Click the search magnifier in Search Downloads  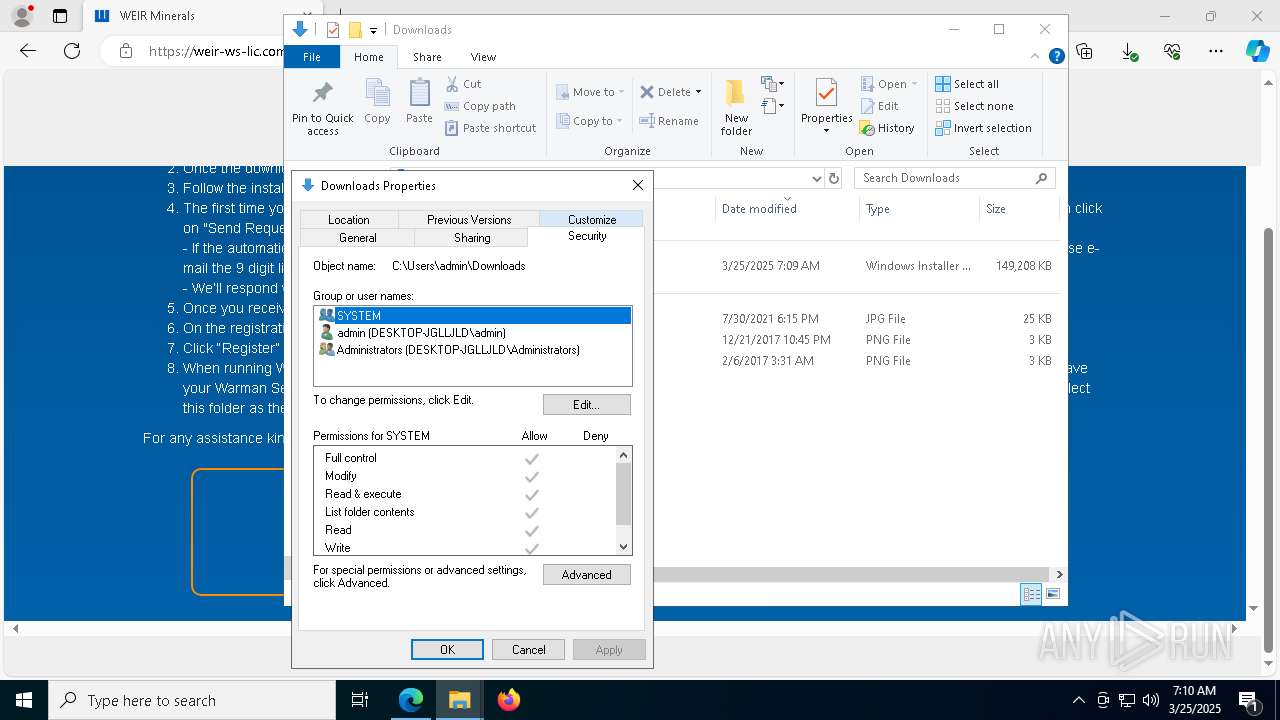click(1041, 178)
